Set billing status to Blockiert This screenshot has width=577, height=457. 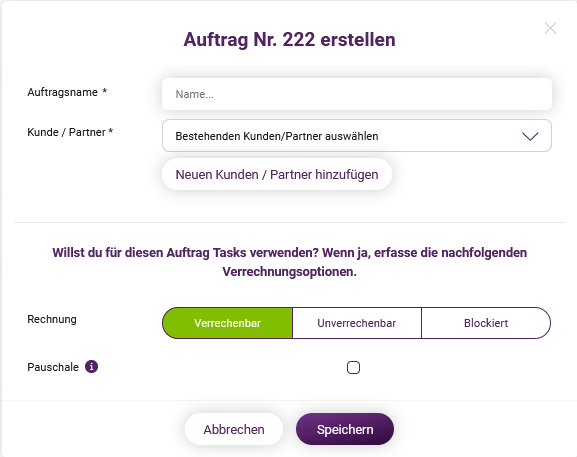tap(486, 323)
